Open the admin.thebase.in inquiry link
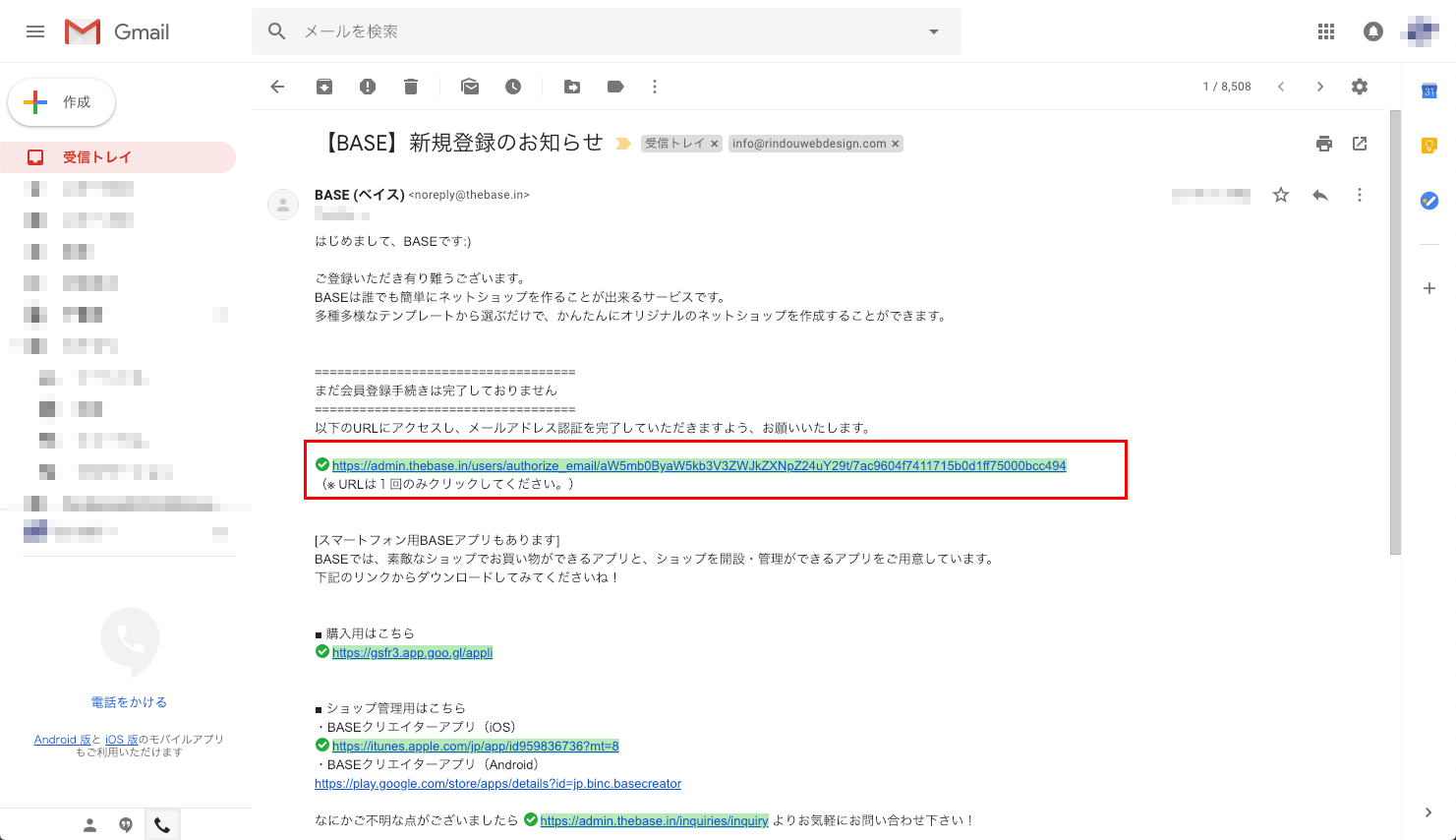Image resolution: width=1456 pixels, height=840 pixels. 654,820
